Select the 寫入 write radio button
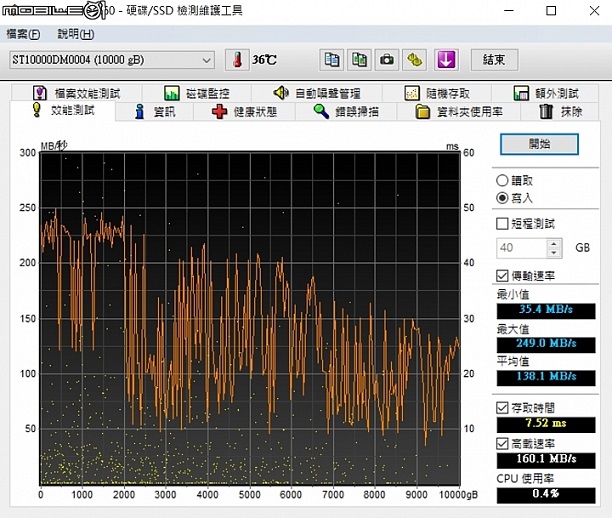The width and height of the screenshot is (612, 518). (x=502, y=198)
